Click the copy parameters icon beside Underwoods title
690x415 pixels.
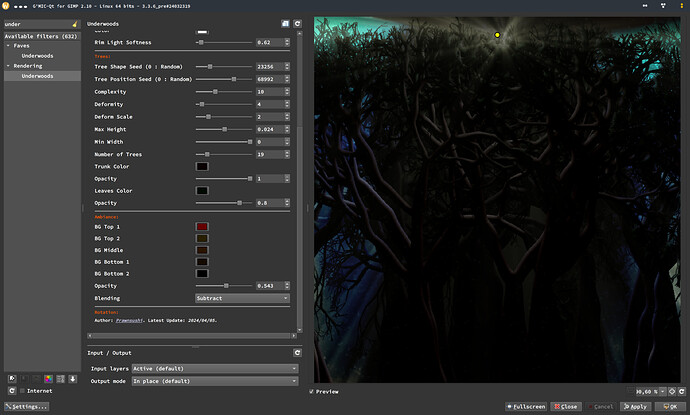(285, 22)
